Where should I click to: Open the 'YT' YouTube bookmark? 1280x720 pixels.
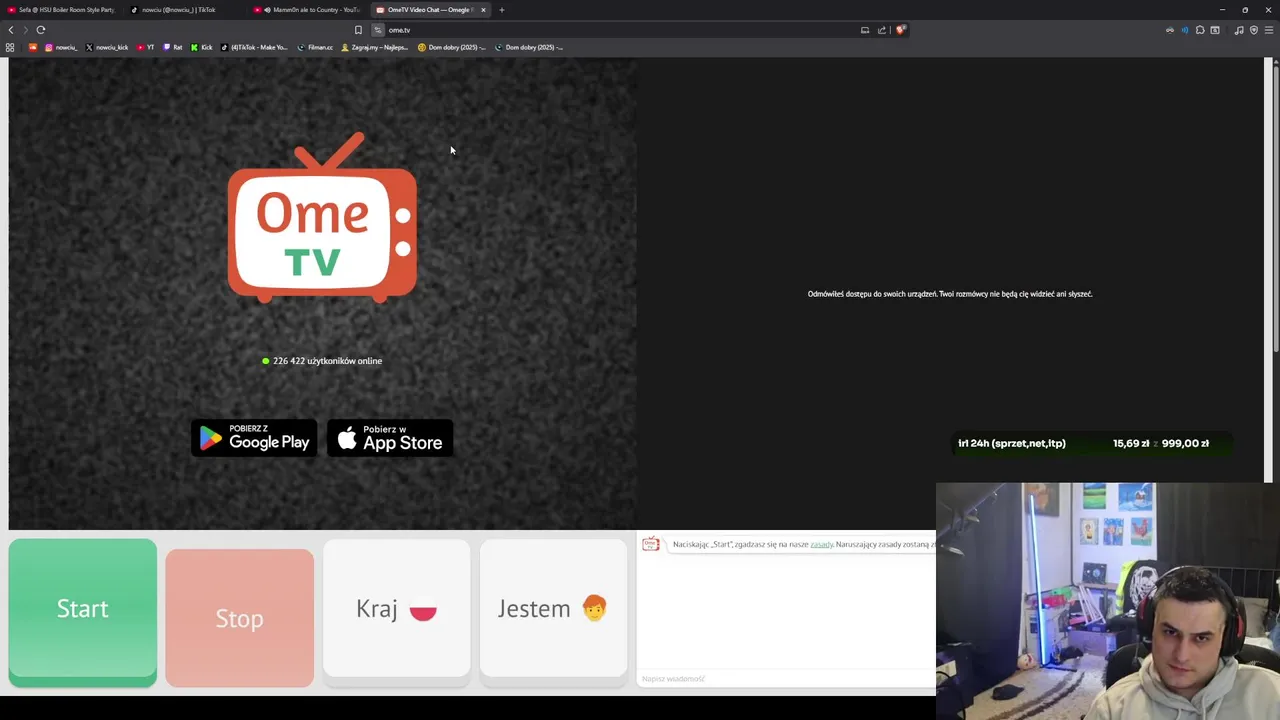[x=146, y=47]
